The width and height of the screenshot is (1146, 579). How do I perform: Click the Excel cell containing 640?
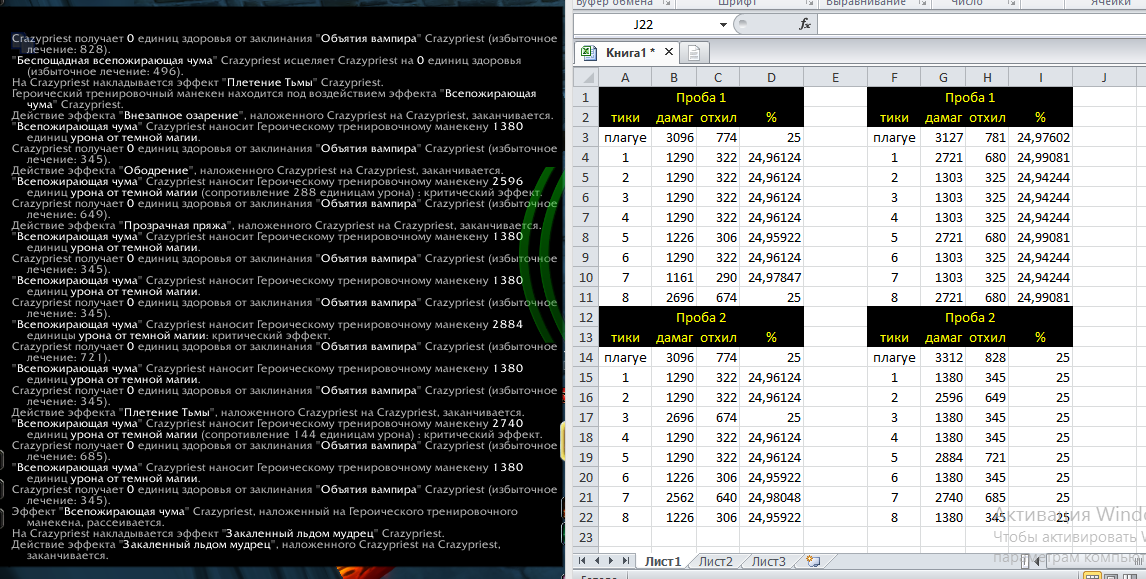point(718,497)
